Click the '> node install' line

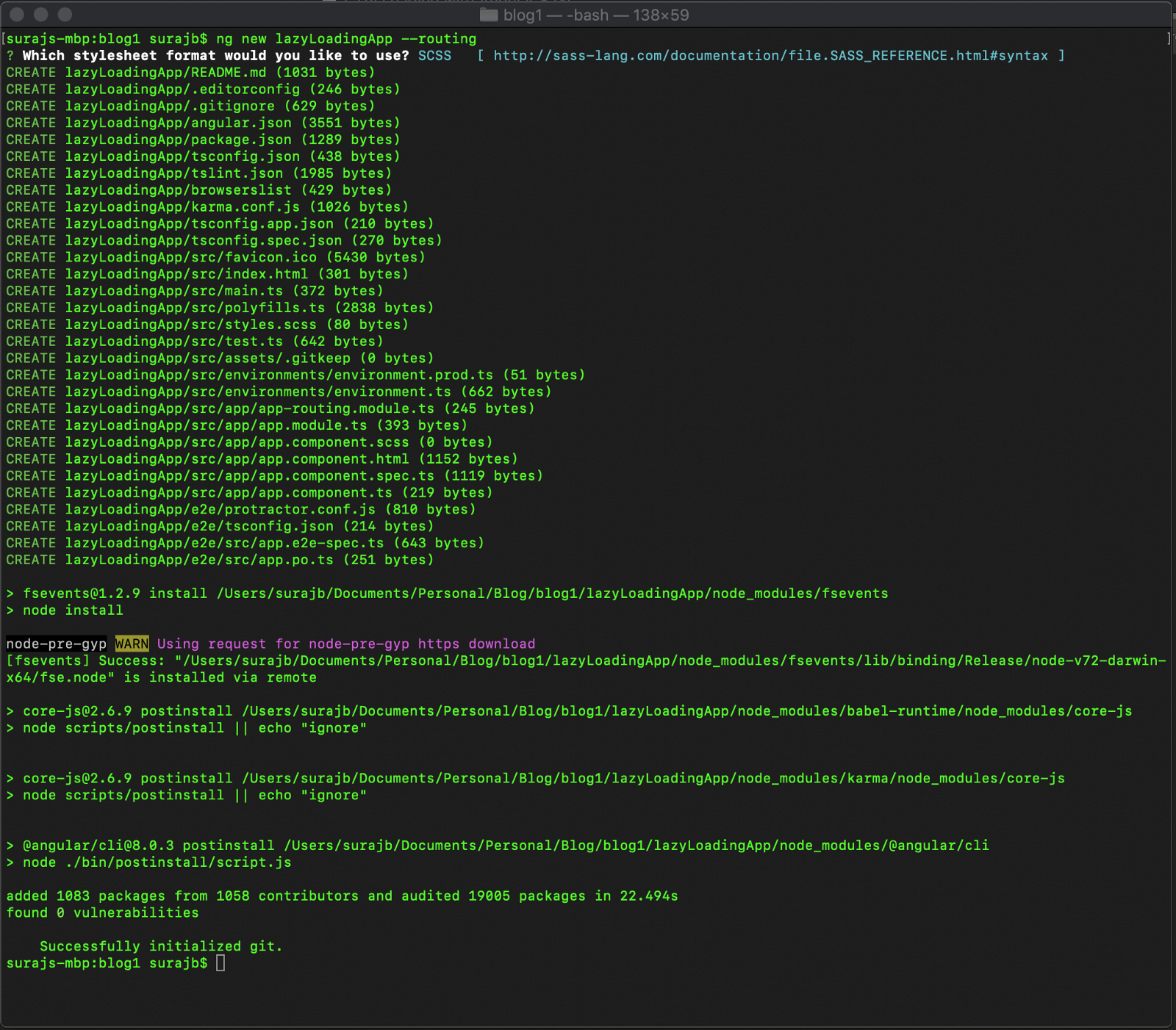pos(65,611)
